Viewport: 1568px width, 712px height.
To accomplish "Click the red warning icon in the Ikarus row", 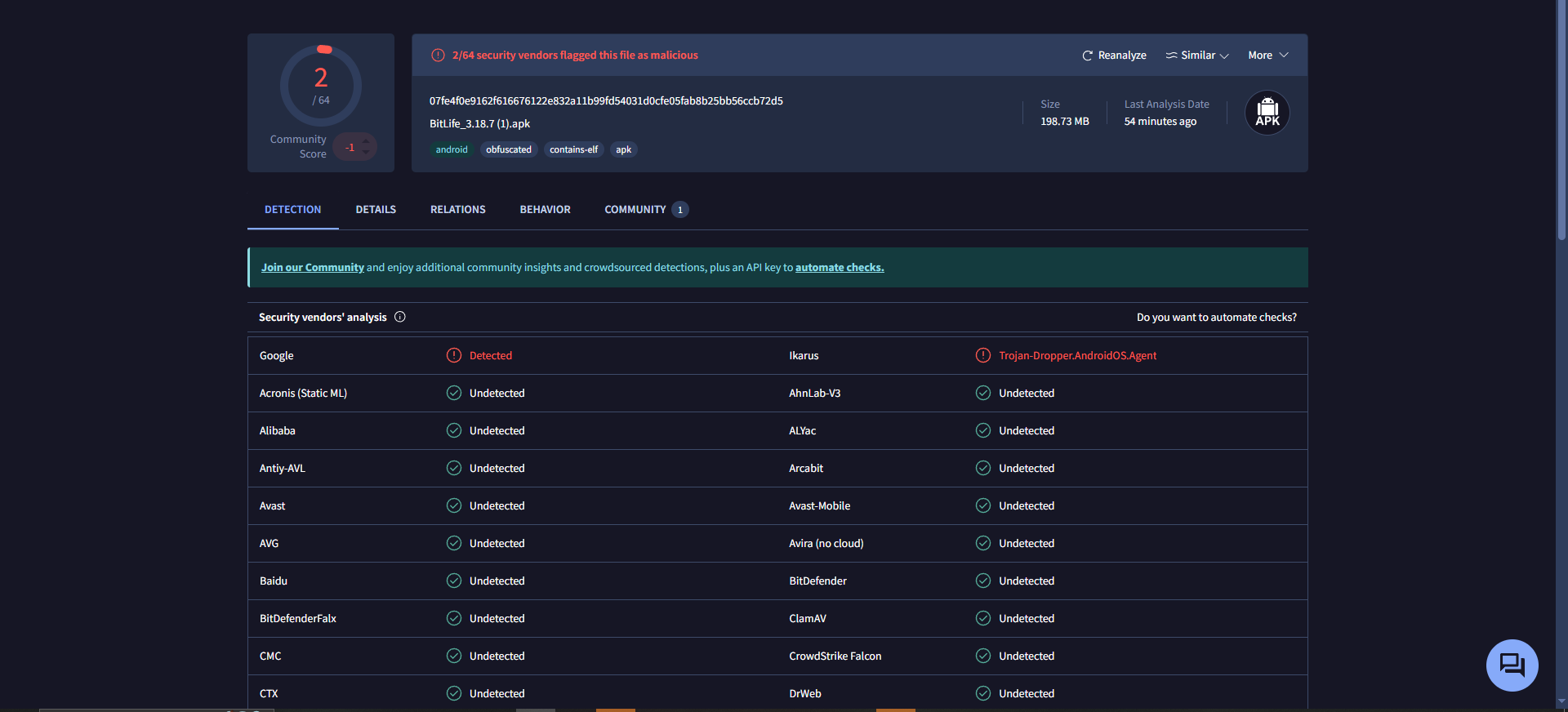I will click(983, 355).
